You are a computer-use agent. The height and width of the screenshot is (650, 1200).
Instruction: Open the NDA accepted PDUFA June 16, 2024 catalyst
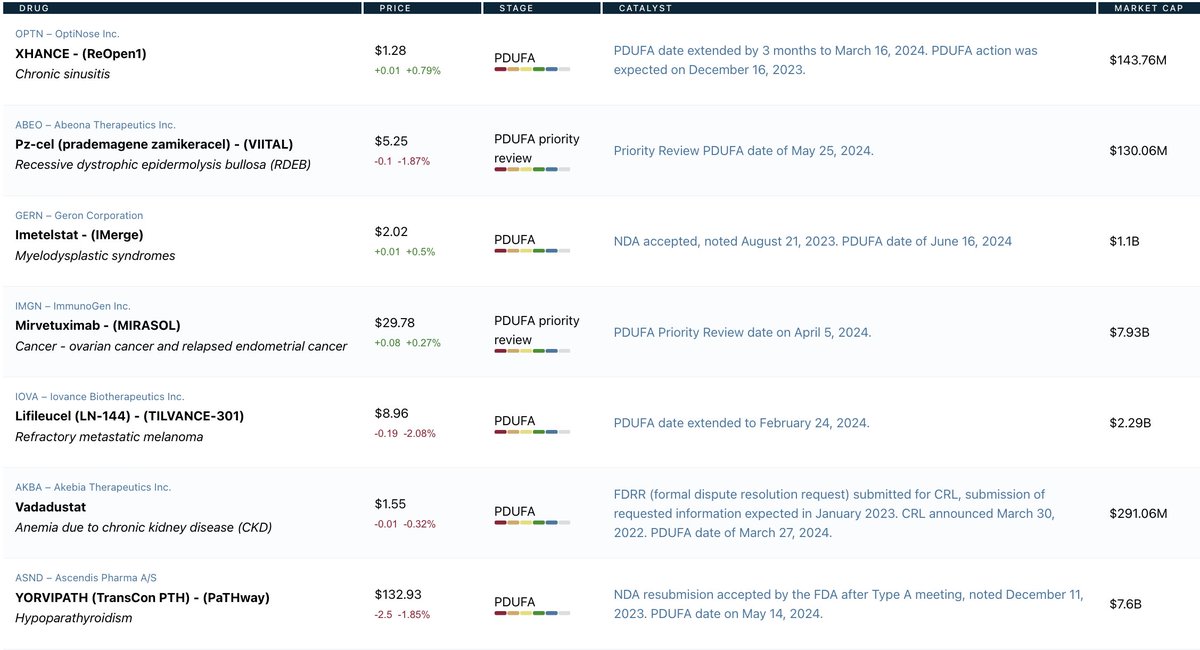click(812, 241)
